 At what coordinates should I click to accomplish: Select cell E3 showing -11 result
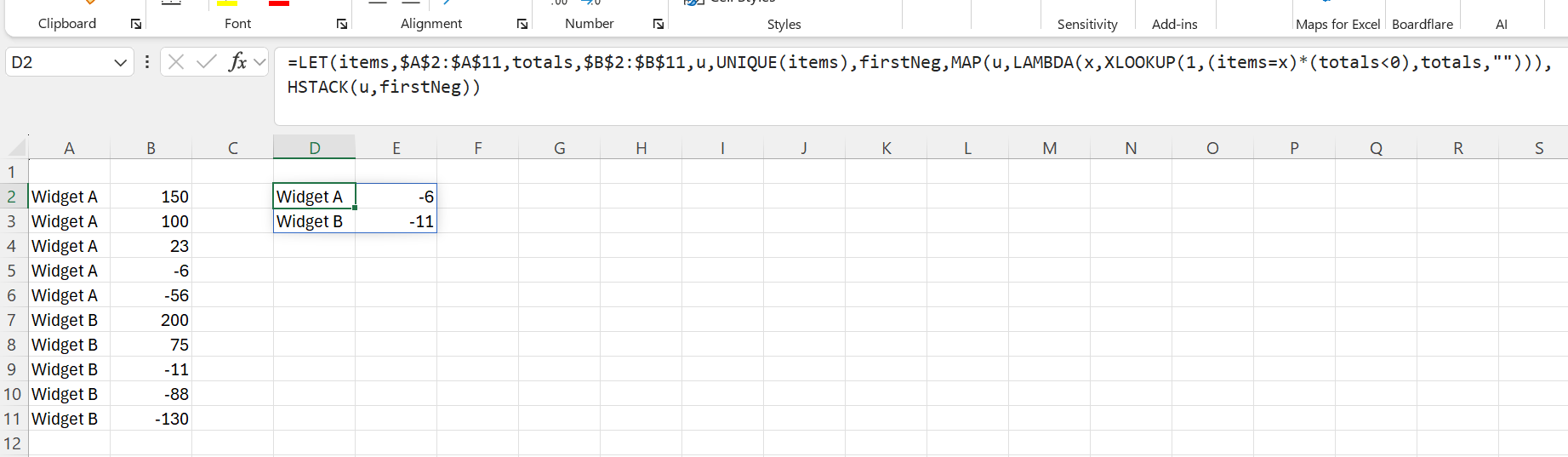click(396, 221)
